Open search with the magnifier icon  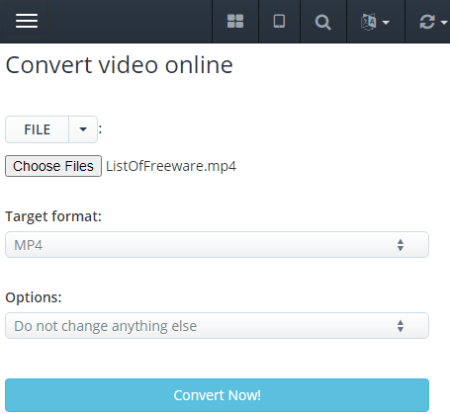[x=323, y=22]
